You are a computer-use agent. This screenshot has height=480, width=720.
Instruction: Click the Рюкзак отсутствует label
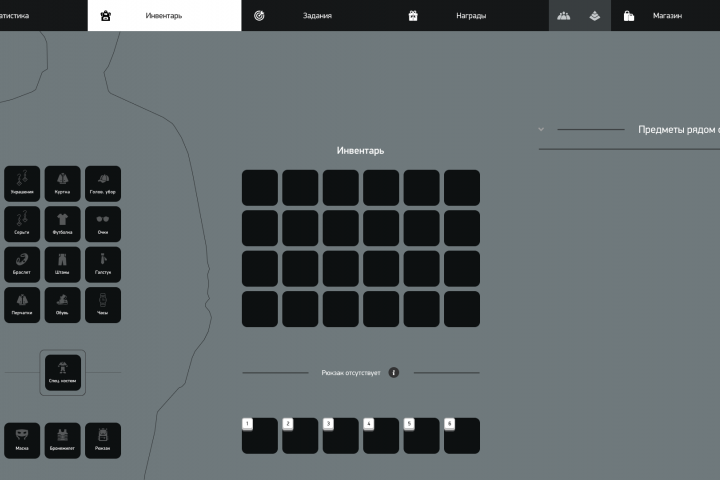[351, 373]
